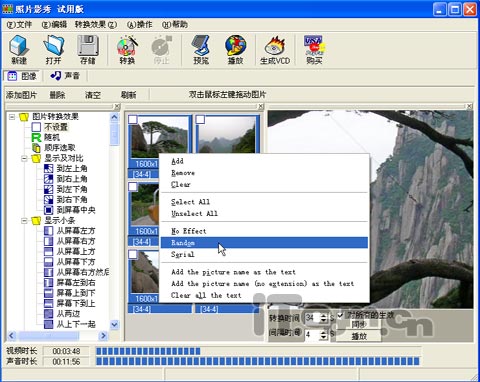Switch to the 图像 (Image) tab
The height and width of the screenshot is (382, 480).
[x=22, y=76]
